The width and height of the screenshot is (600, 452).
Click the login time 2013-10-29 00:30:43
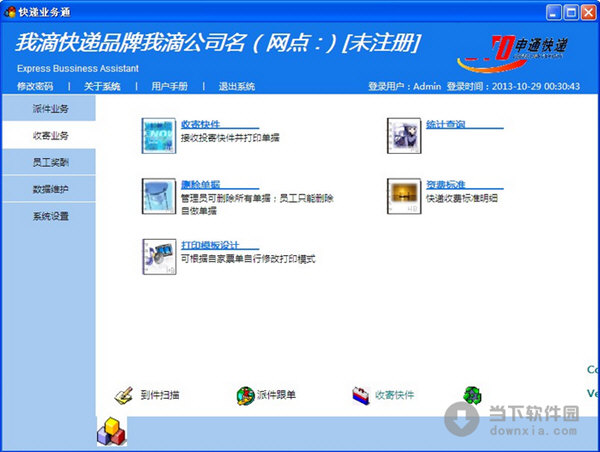[x=536, y=86]
